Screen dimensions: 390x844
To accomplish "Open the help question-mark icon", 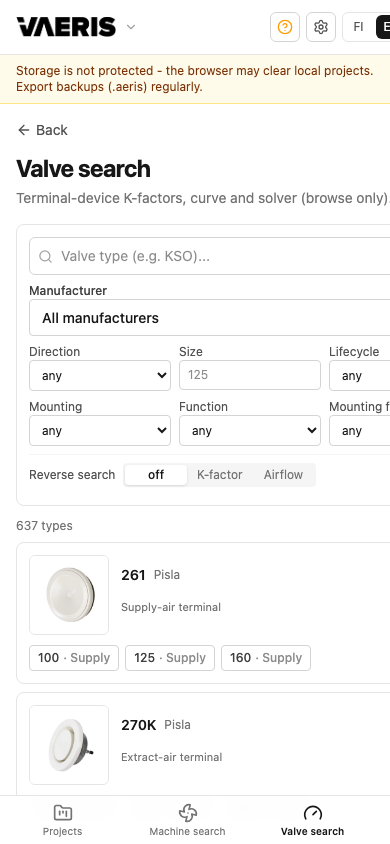I will pos(285,27).
